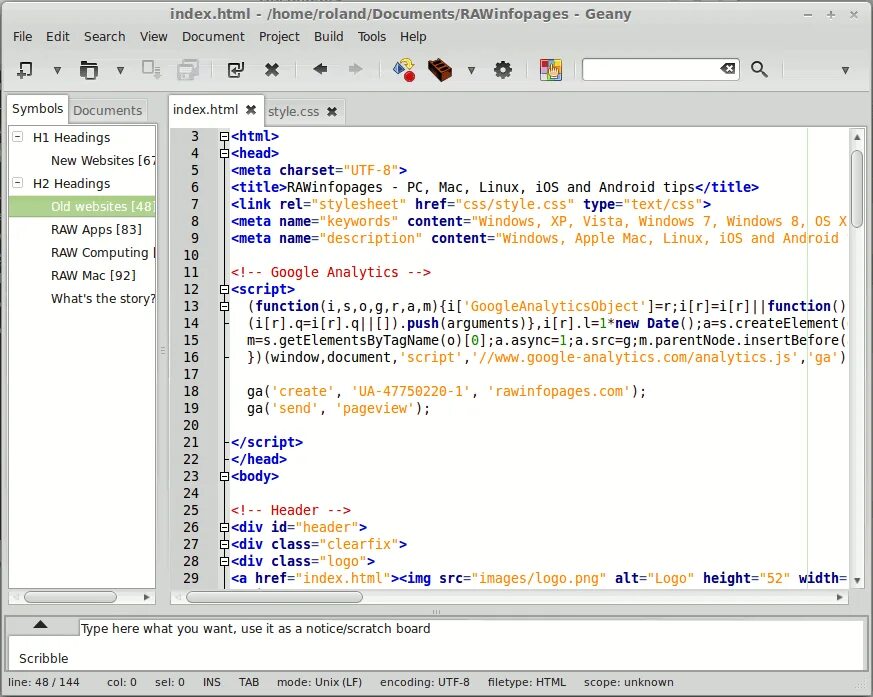Open the File menu
873x697 pixels.
click(x=22, y=37)
